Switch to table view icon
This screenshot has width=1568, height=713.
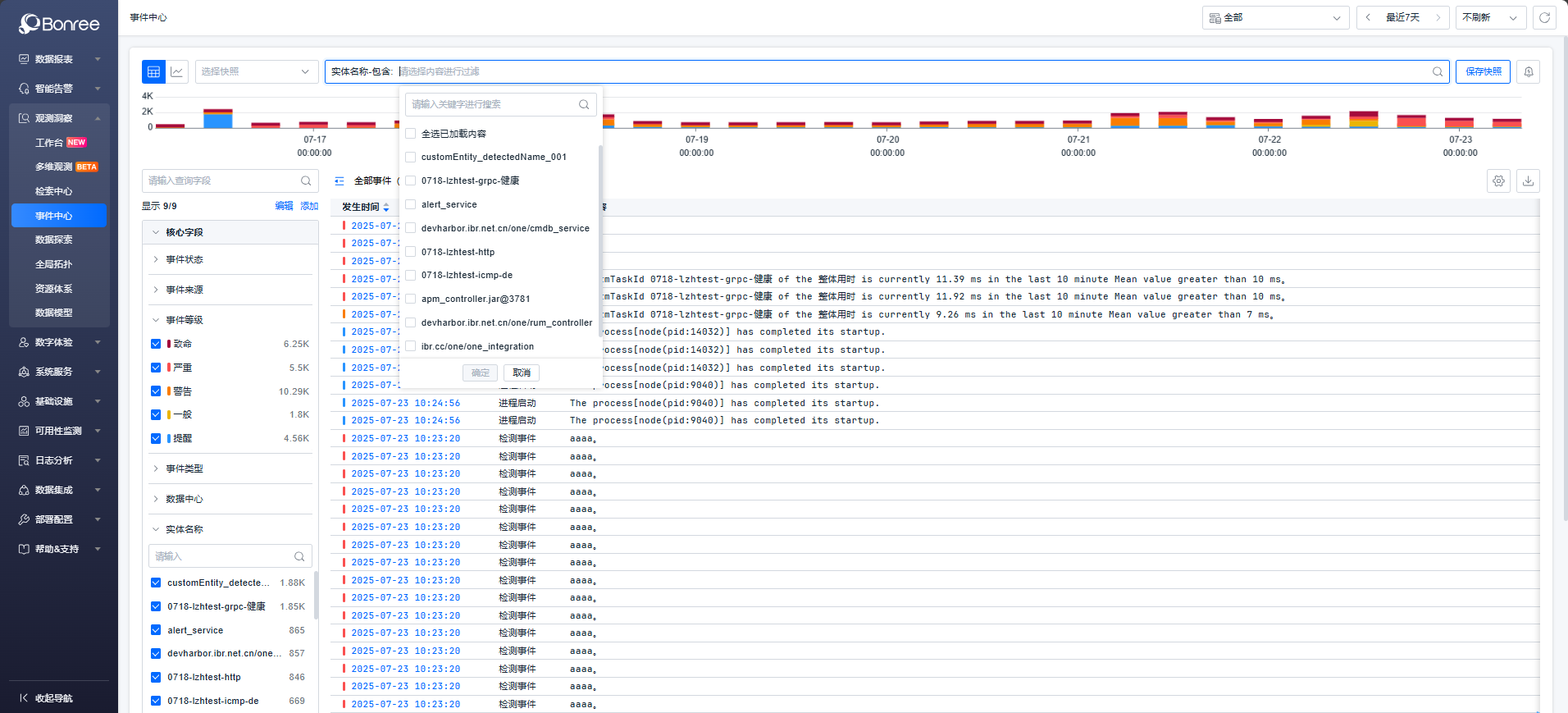(x=153, y=72)
